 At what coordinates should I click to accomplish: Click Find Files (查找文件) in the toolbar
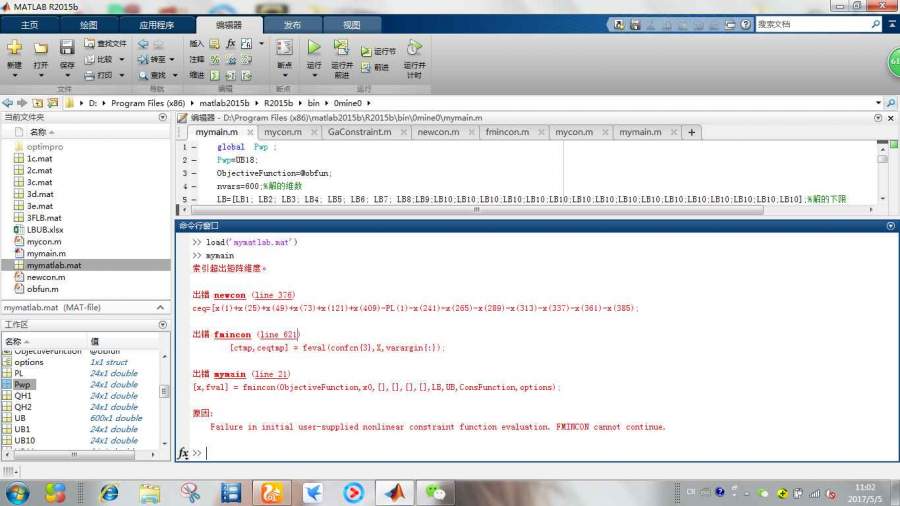click(105, 44)
